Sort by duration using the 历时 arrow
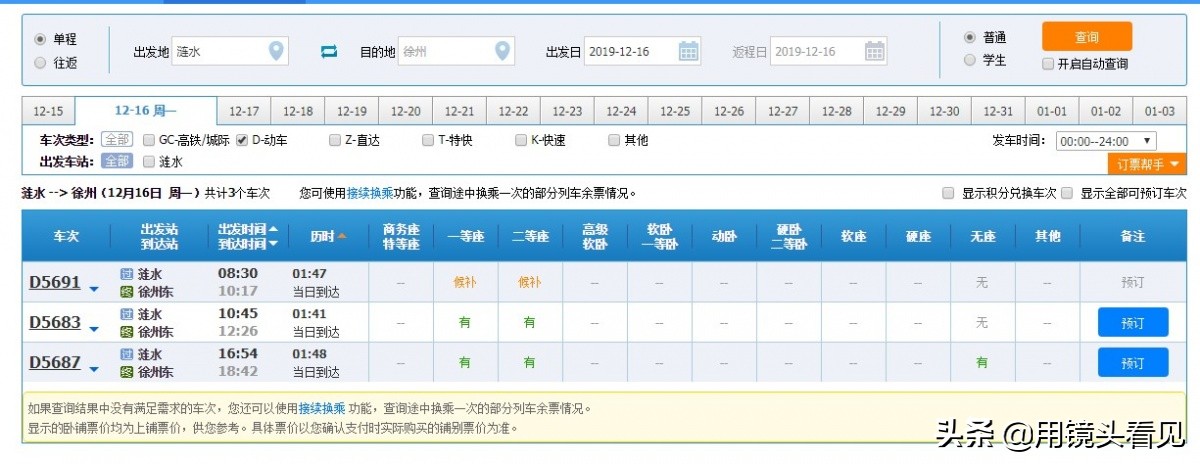Viewport: 1200px width, 464px height. pos(342,237)
